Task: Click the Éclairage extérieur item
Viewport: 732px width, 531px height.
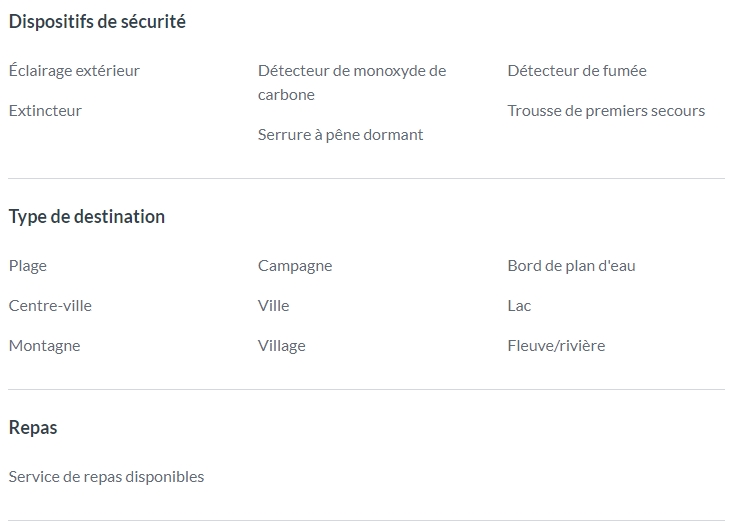Action: (x=74, y=71)
